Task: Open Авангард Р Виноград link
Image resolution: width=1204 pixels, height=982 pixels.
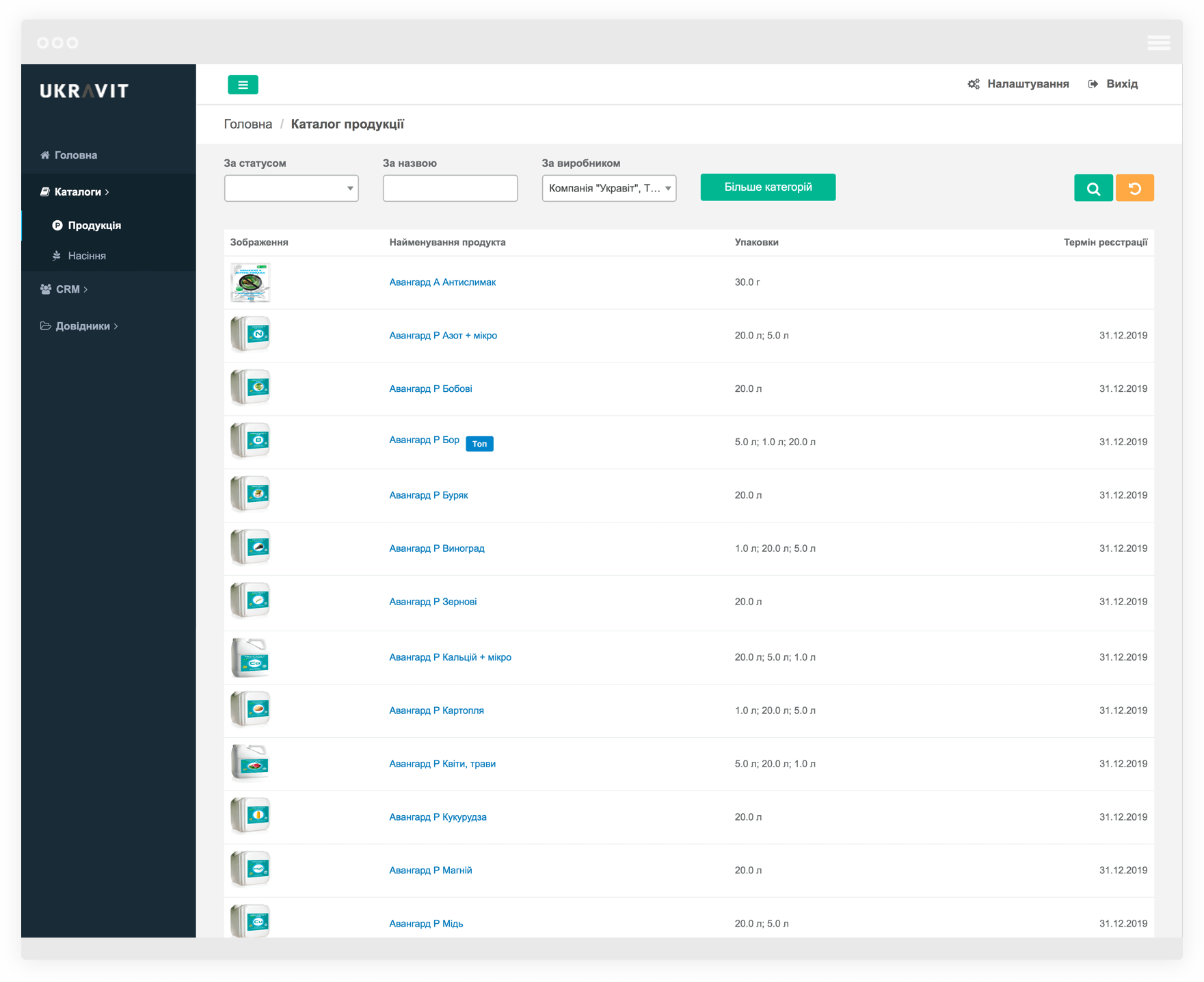Action: 437,549
